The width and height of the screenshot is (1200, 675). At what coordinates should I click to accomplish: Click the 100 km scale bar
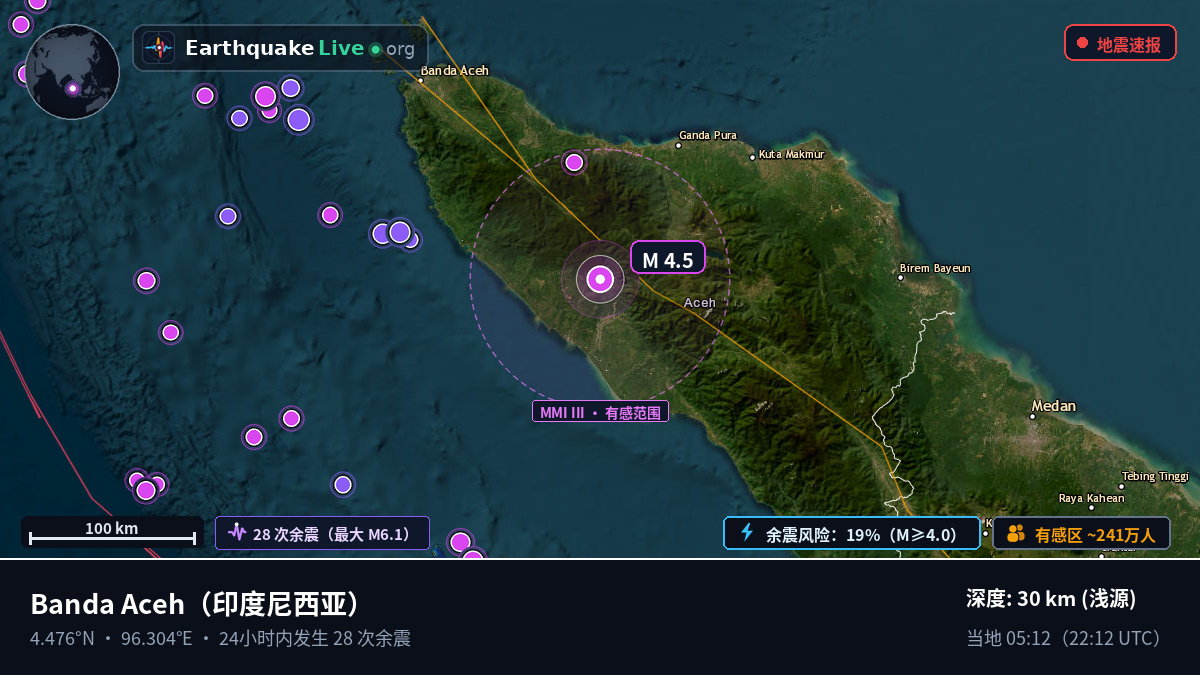tap(112, 533)
